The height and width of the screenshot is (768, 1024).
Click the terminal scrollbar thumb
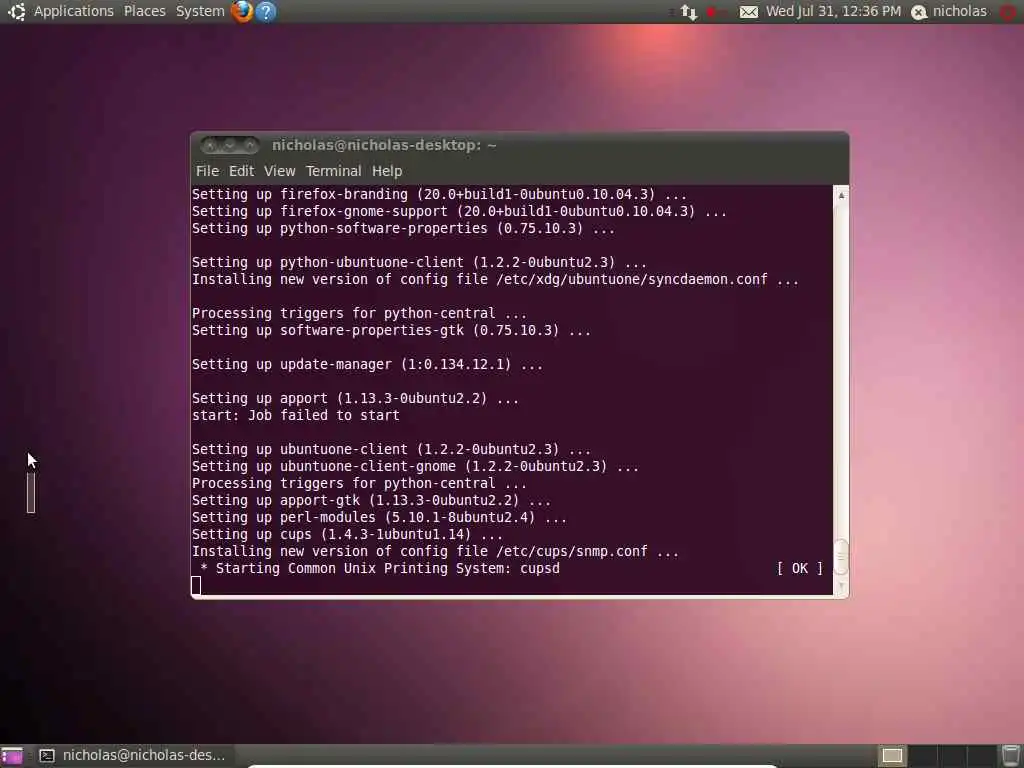click(x=841, y=556)
